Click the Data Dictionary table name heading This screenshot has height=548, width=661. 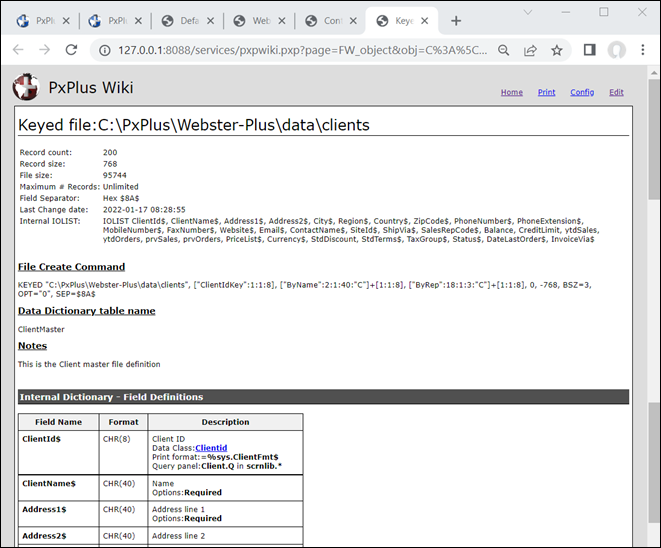coord(86,311)
